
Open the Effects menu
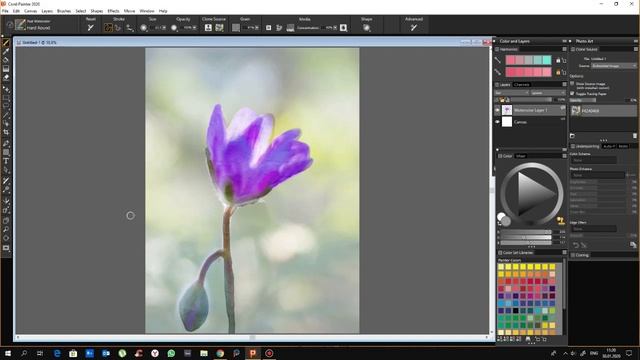[x=113, y=11]
